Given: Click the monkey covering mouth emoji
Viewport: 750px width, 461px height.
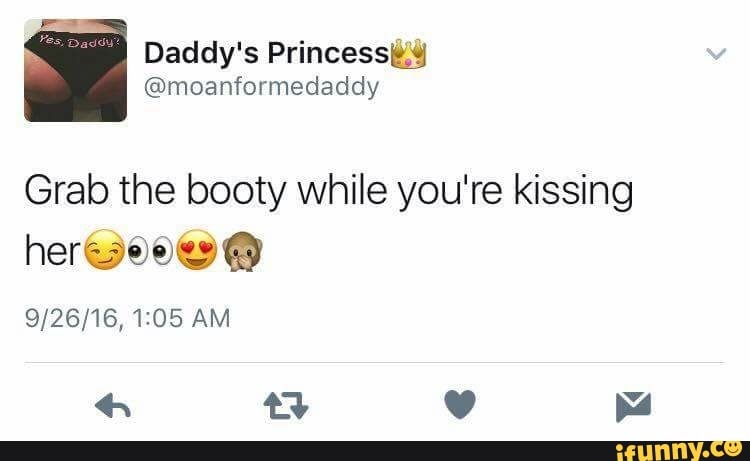Looking at the screenshot, I should tap(243, 251).
